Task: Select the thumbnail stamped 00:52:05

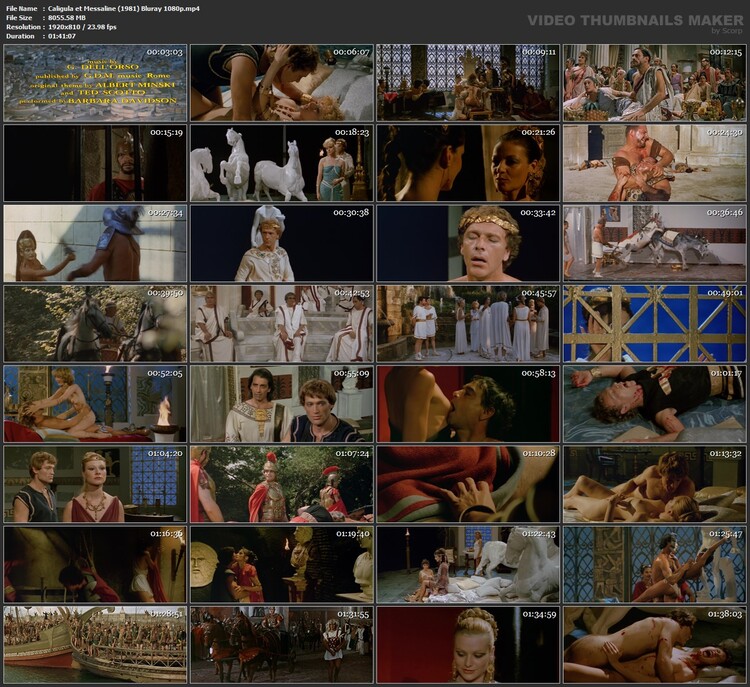Action: [95, 404]
